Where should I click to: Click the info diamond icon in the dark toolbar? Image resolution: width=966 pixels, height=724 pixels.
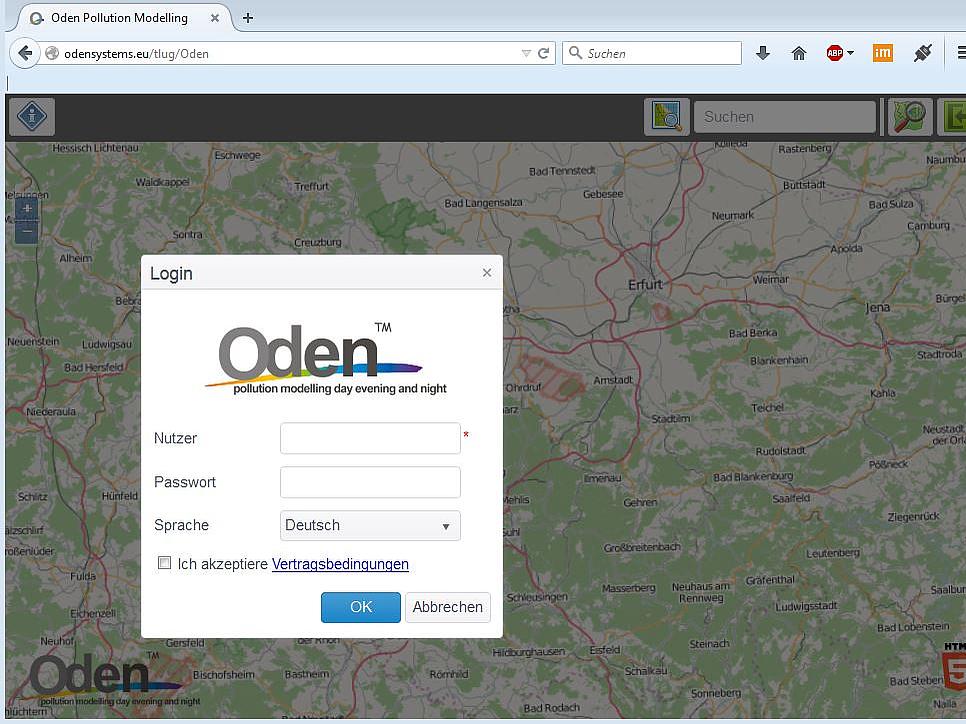pos(32,116)
